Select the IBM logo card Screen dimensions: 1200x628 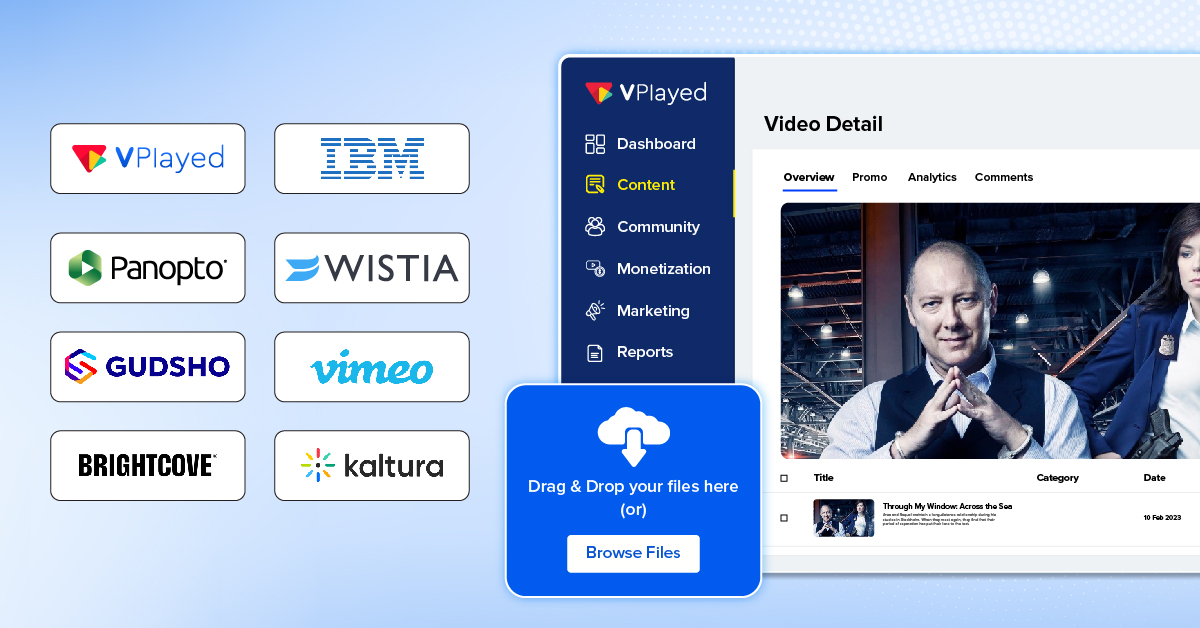point(372,158)
